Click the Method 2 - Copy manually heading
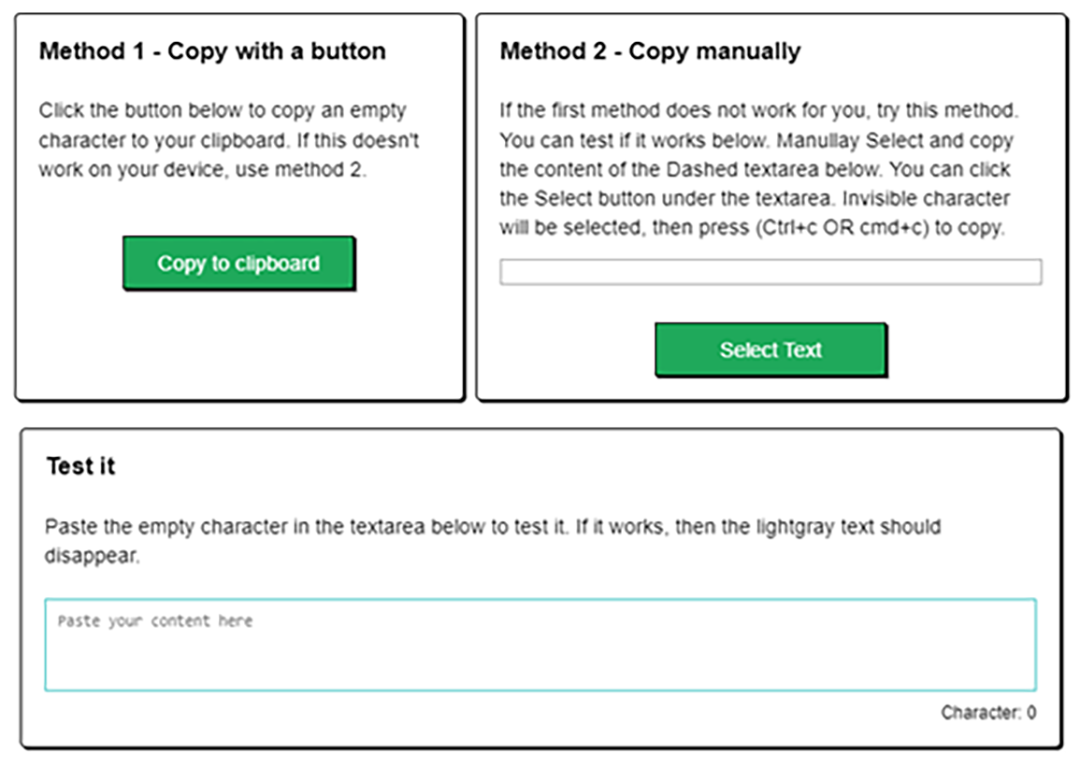Viewport: 1080px width, 768px height. tap(650, 52)
